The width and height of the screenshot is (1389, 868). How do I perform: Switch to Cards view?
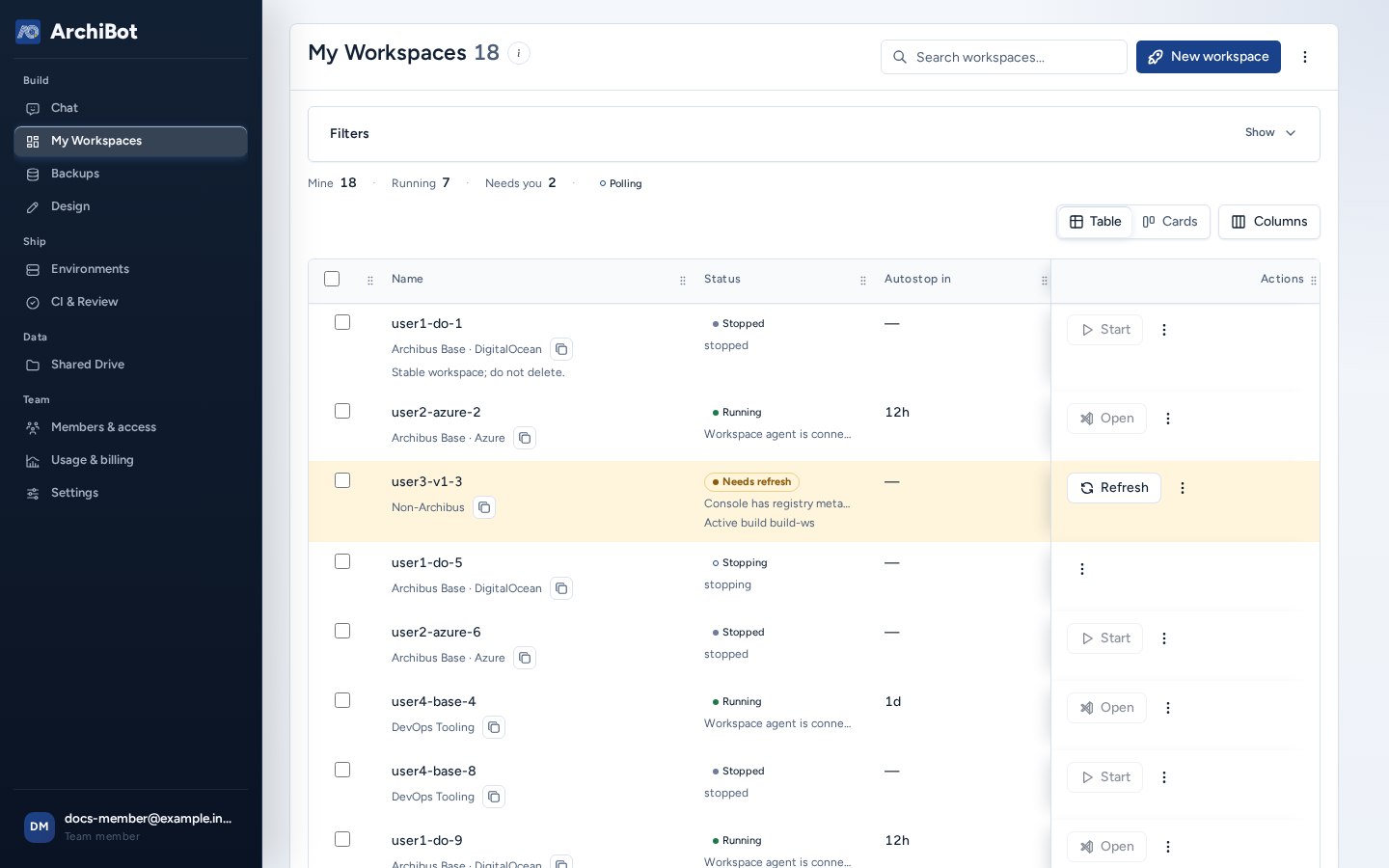pyautogui.click(x=1170, y=222)
